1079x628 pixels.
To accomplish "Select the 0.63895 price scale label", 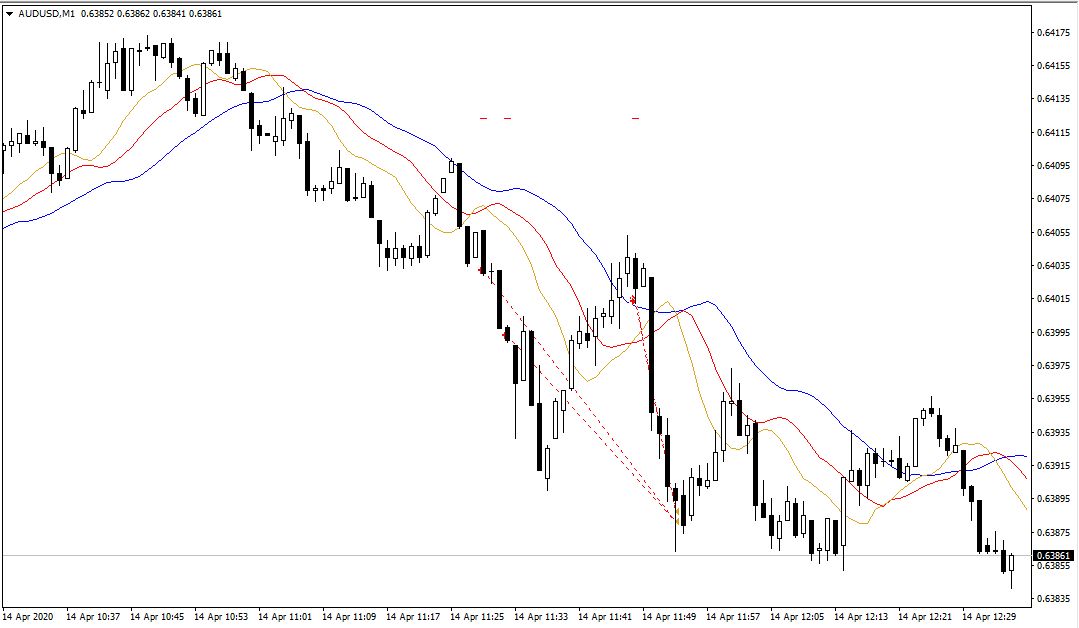I will 1053,498.
